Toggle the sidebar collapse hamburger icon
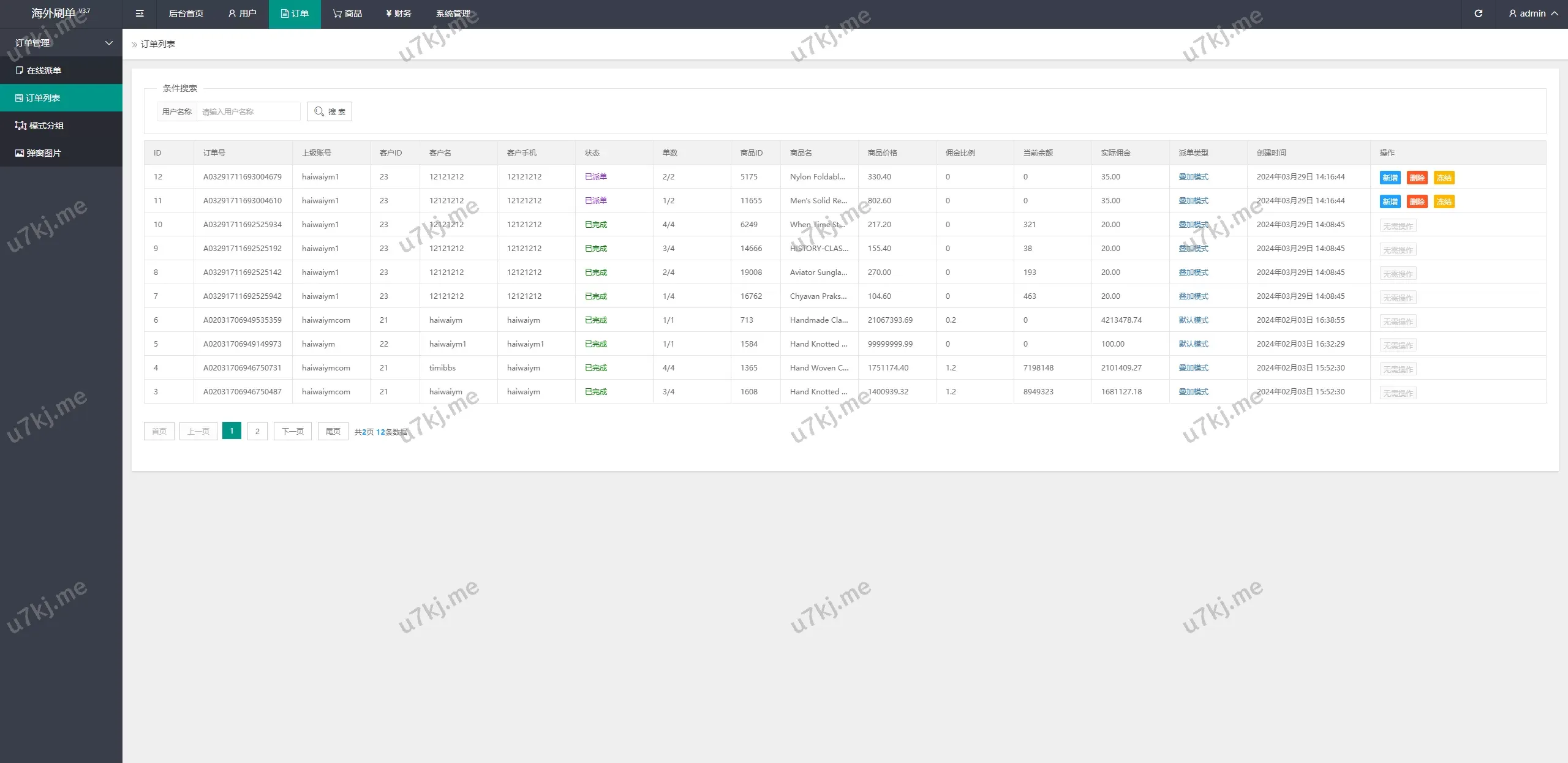This screenshot has height=763, width=1568. click(140, 13)
